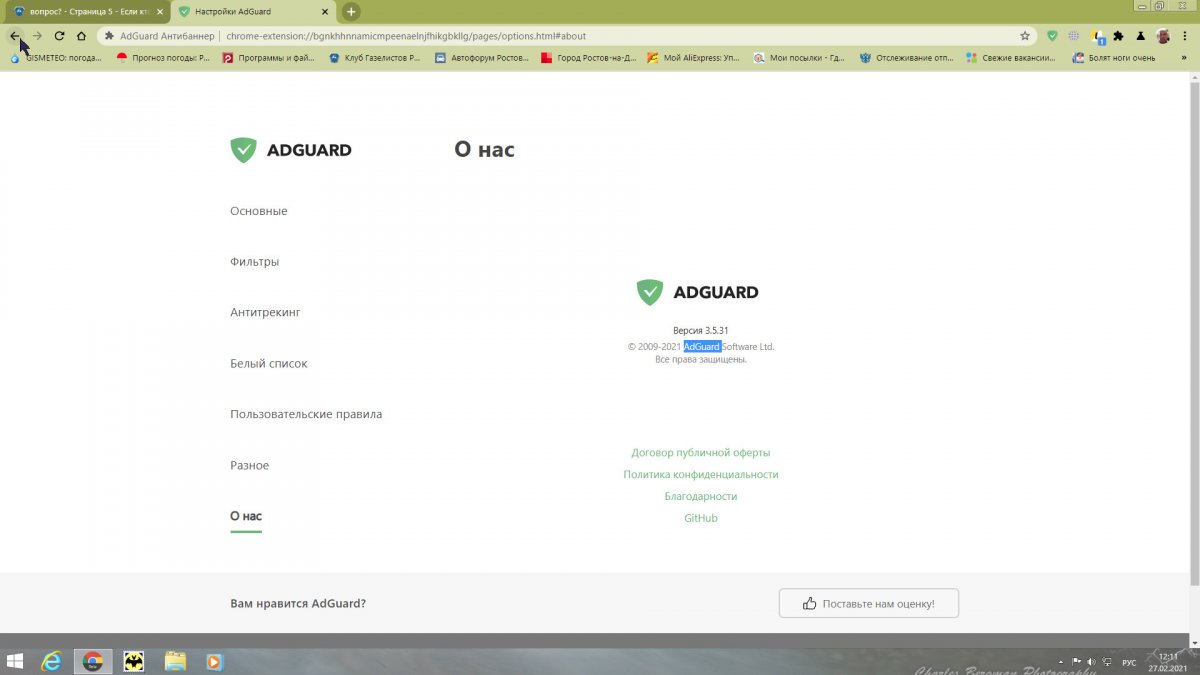Viewport: 1200px width, 675px height.
Task: Open the 'Антитрекинг' section
Action: 265,312
